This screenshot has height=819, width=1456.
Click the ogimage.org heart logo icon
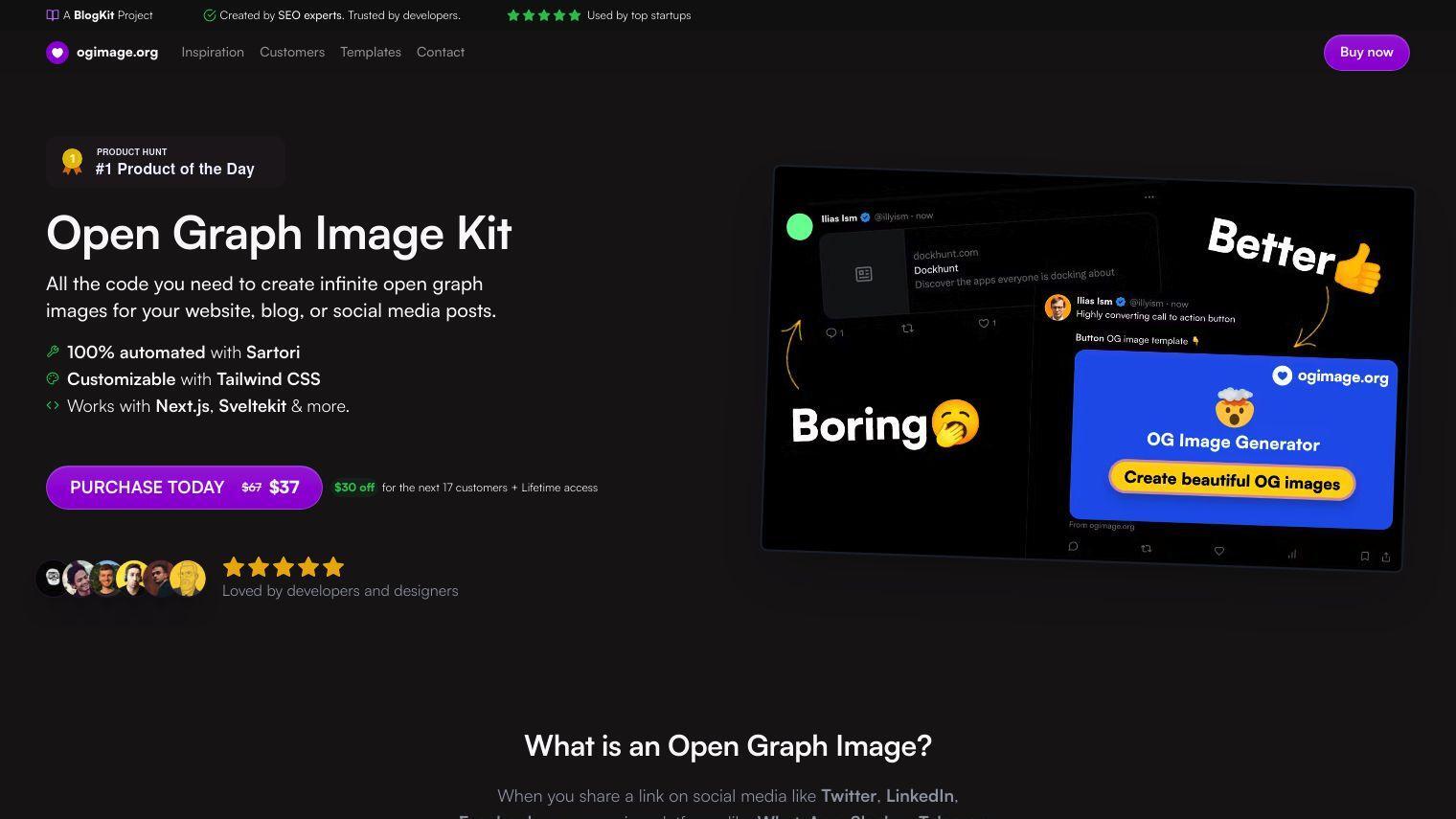click(57, 53)
